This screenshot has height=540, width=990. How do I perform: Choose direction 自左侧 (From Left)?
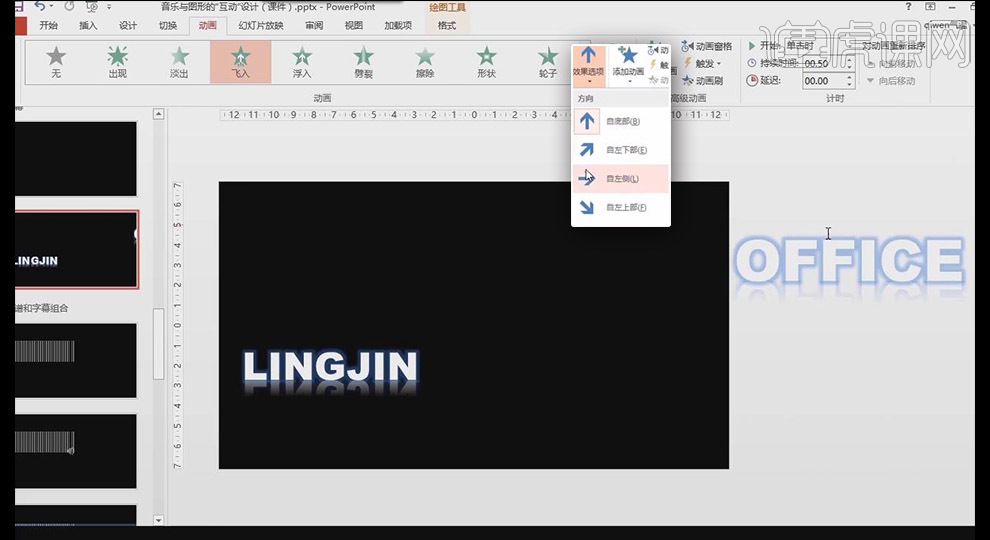620,179
